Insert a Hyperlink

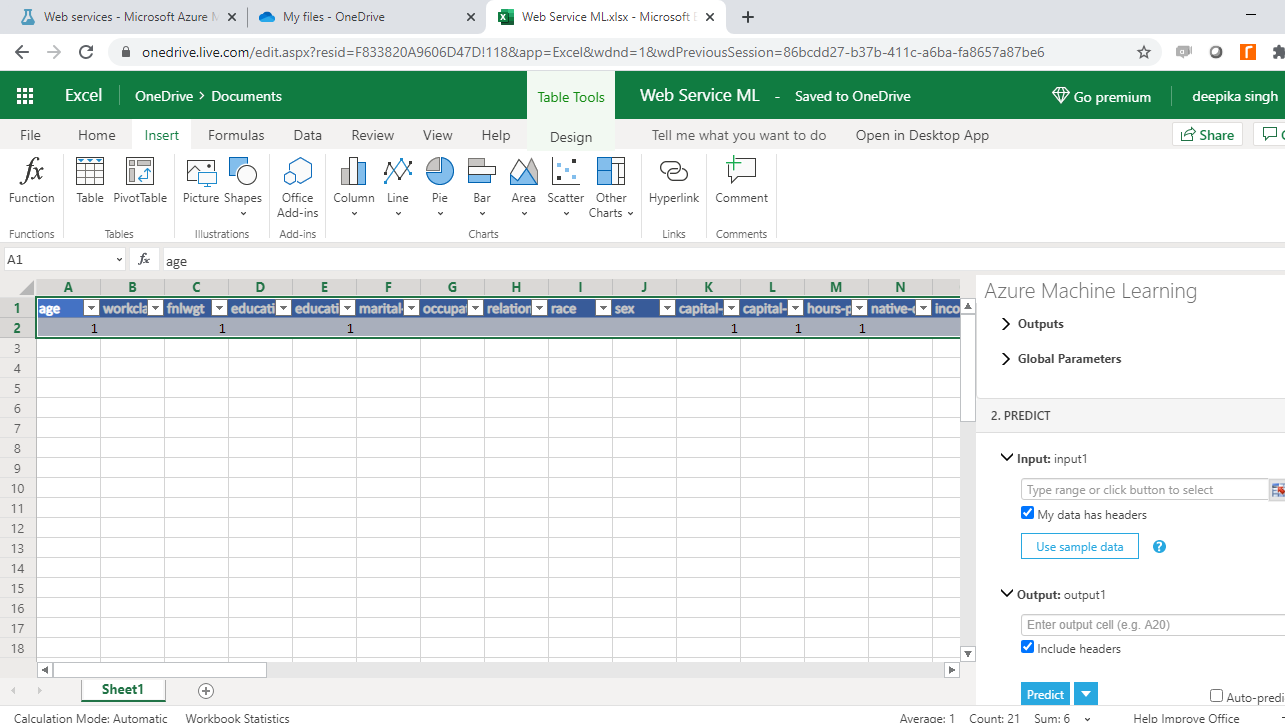674,181
